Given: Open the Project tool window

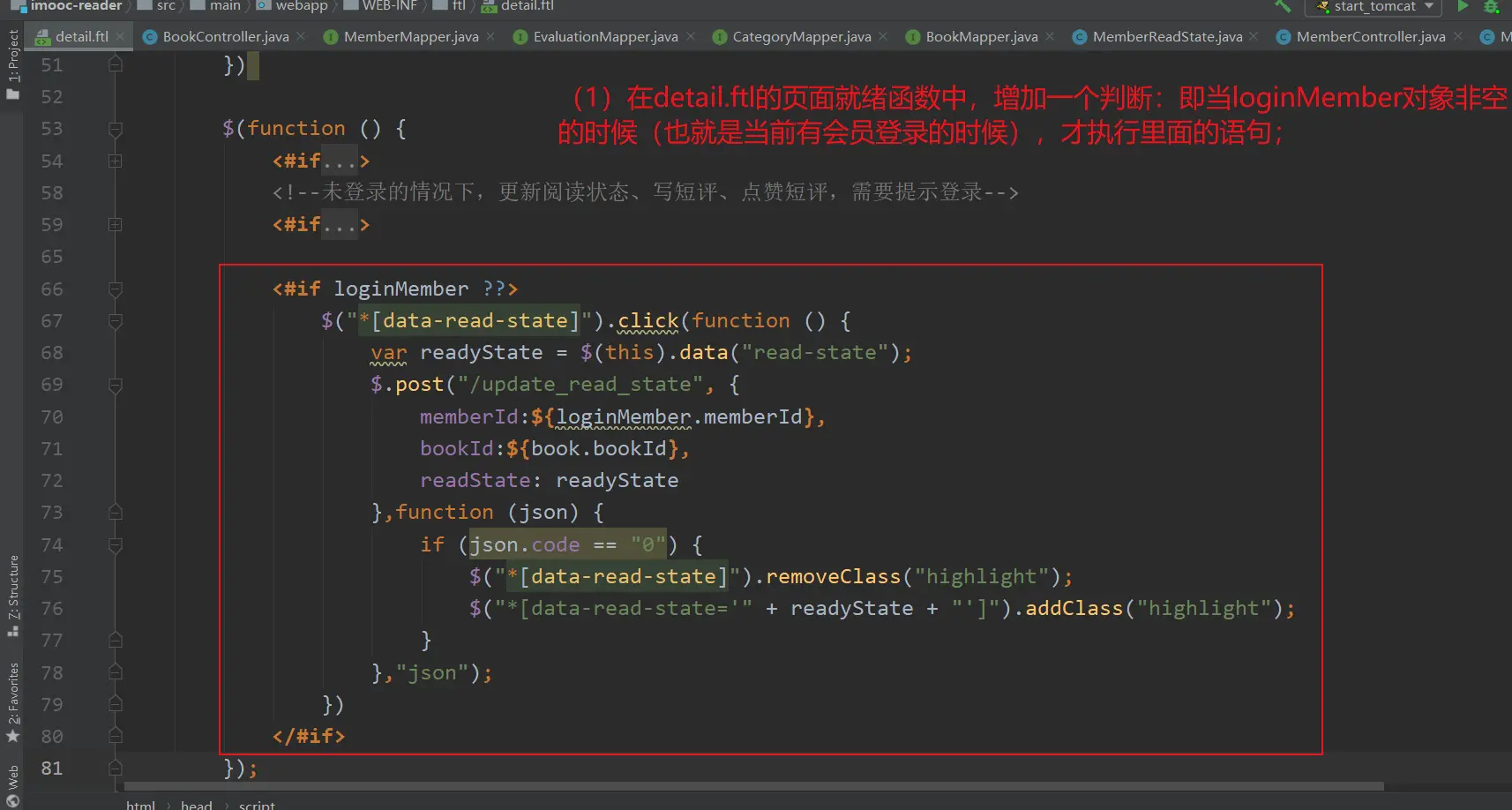Looking at the screenshot, I should tap(12, 64).
